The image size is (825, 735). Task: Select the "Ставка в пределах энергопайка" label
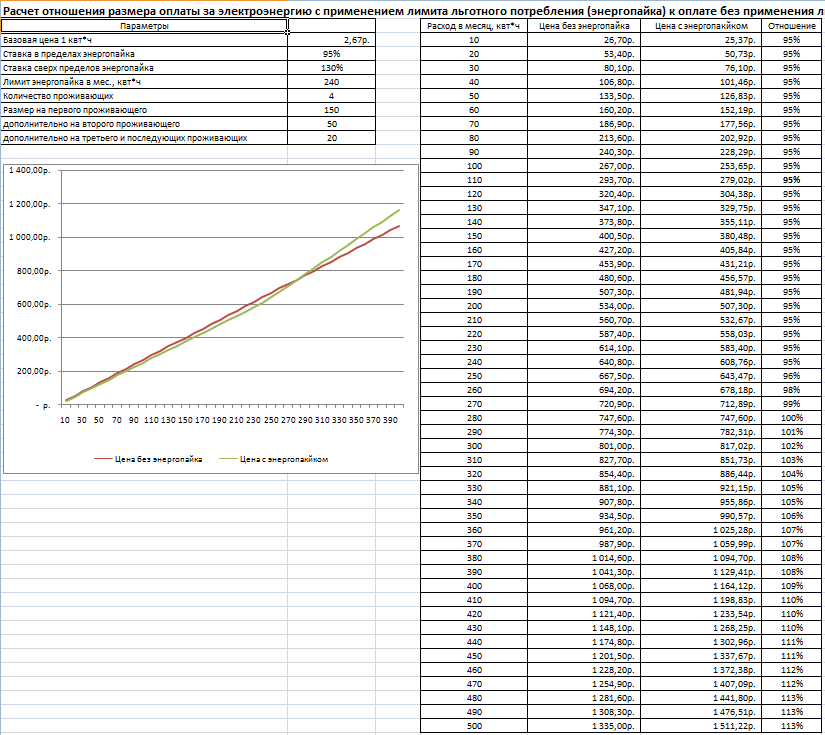(144, 54)
